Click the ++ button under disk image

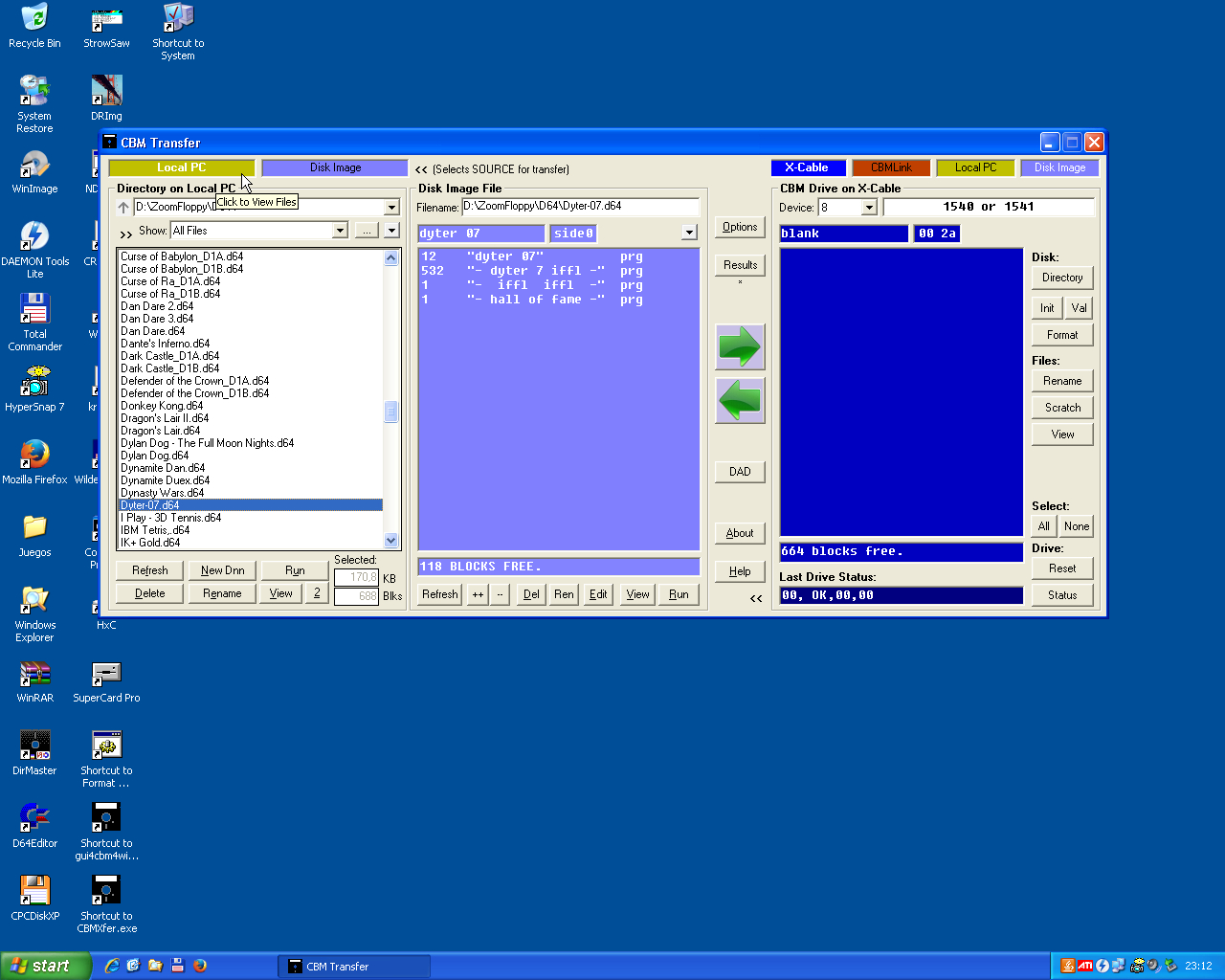[478, 594]
